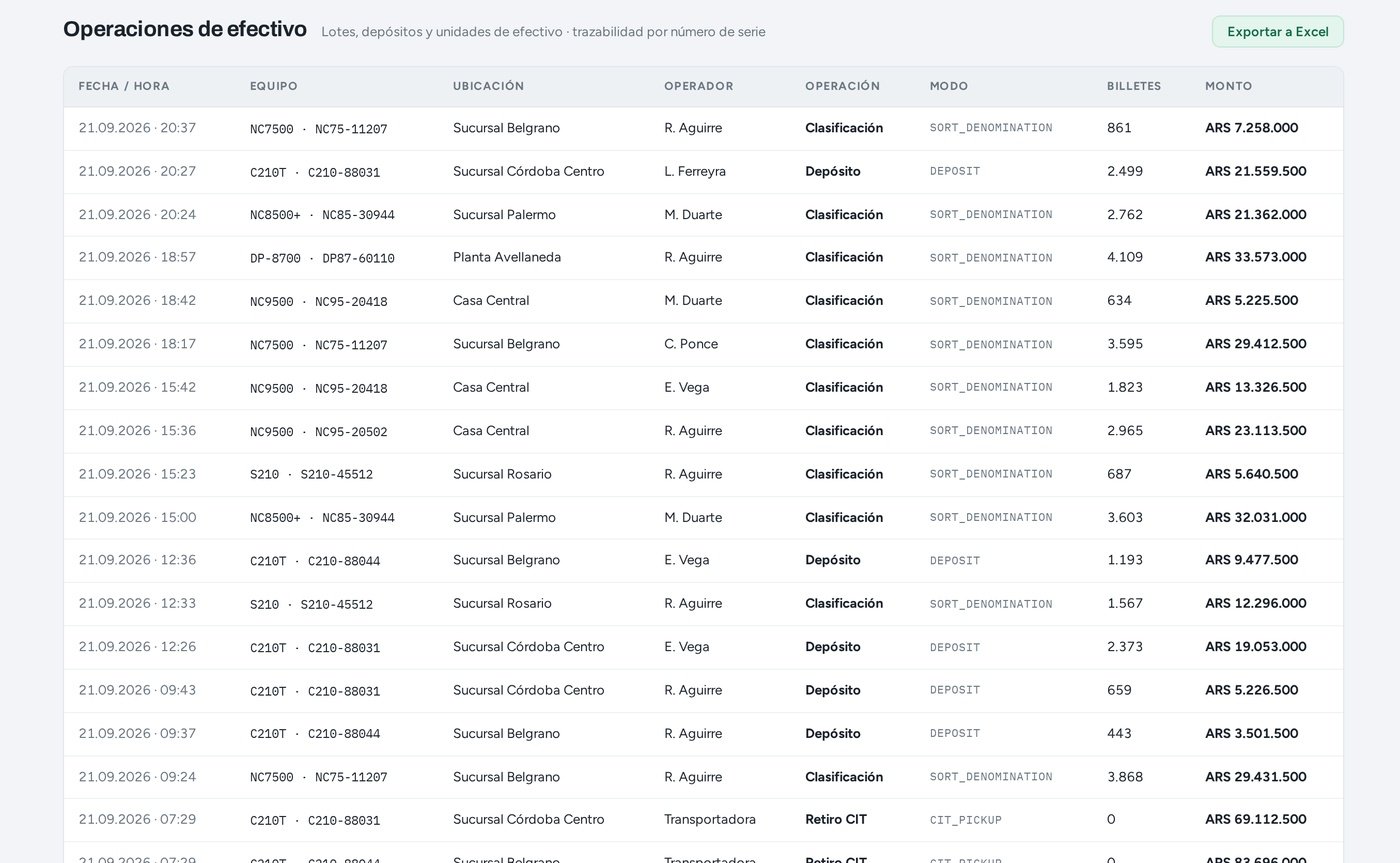Click the Exportar a Excel button
This screenshot has height=863, width=1400.
1277,31
